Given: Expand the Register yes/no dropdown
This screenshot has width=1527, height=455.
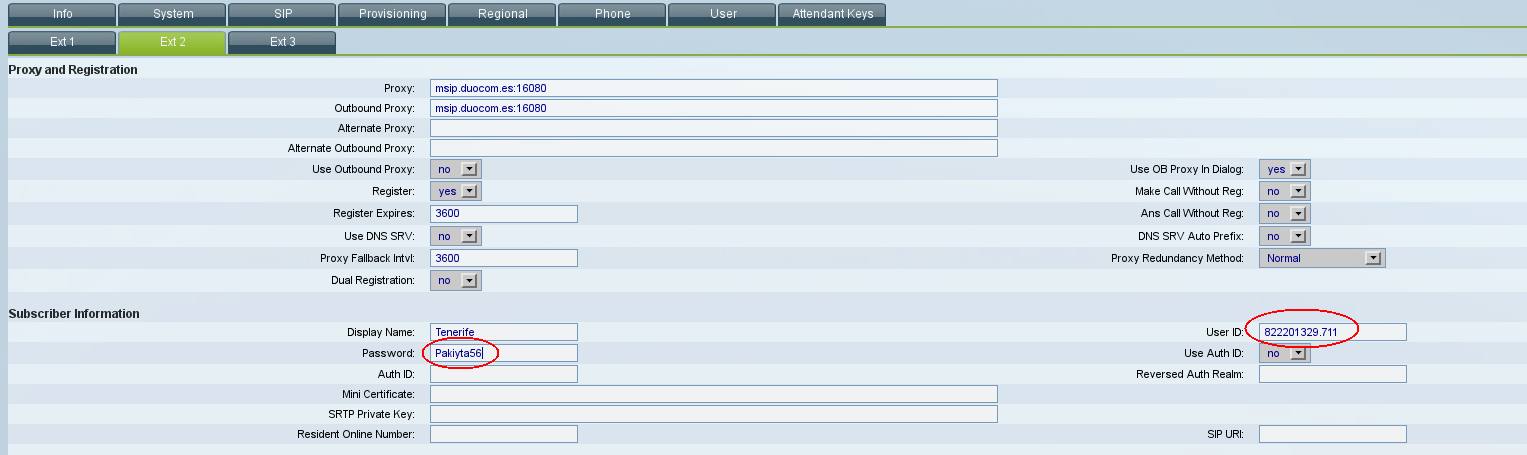Looking at the screenshot, I should click(x=456, y=191).
